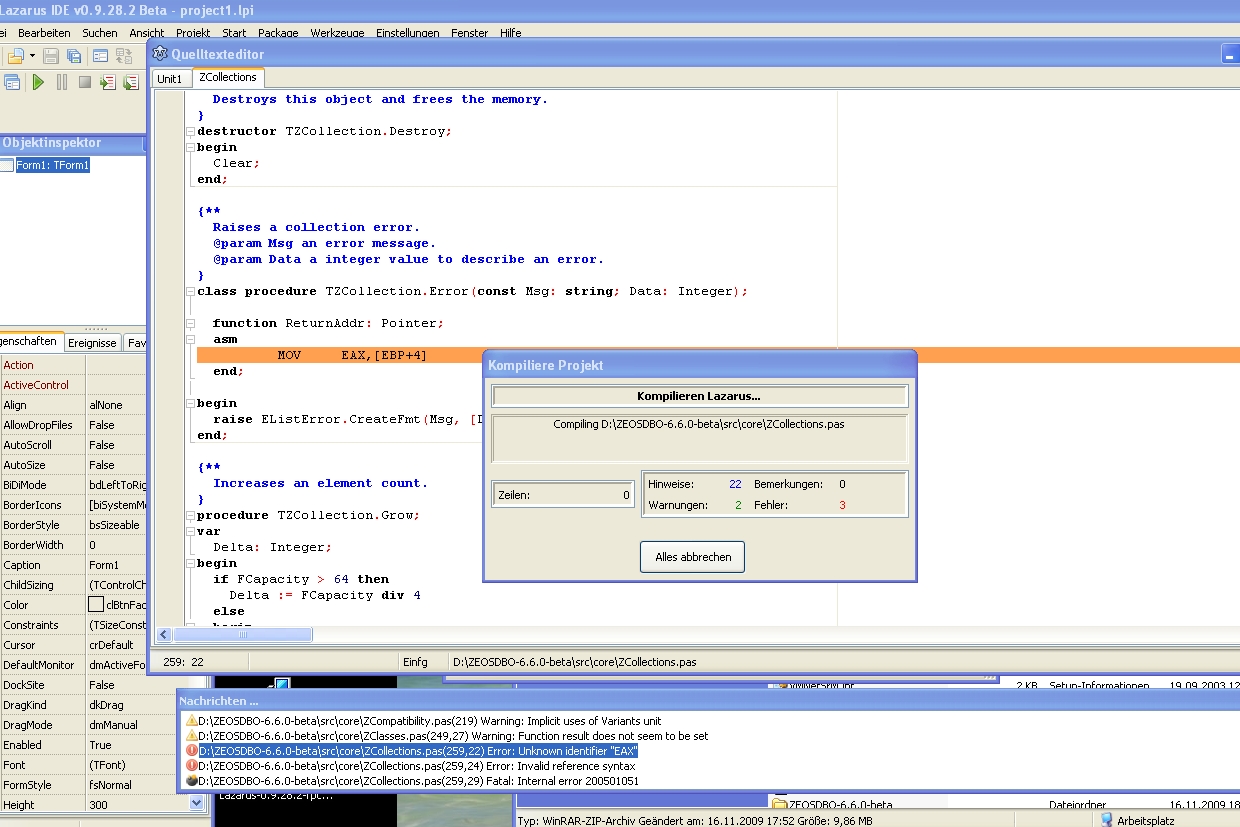Select the 'Invalid reference syntax' error message
1240x827 pixels.
(x=418, y=766)
